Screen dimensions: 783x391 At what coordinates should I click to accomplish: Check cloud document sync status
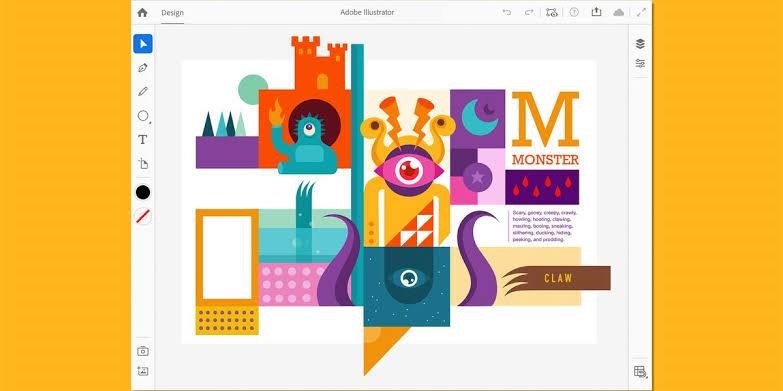pyautogui.click(x=619, y=12)
